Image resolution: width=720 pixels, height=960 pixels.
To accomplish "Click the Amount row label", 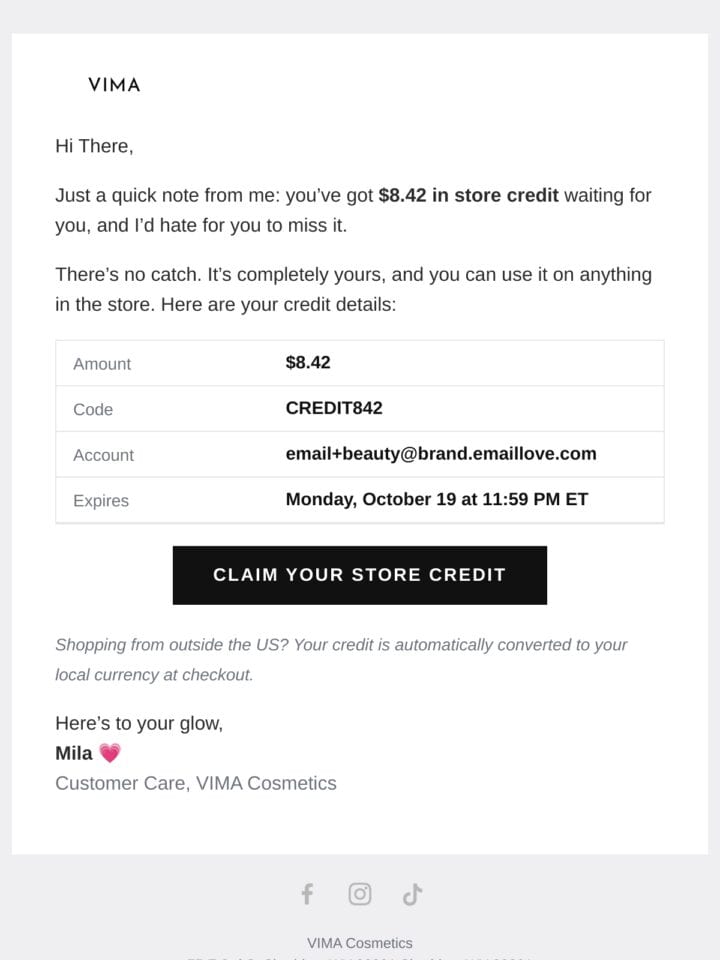I will [x=102, y=364].
